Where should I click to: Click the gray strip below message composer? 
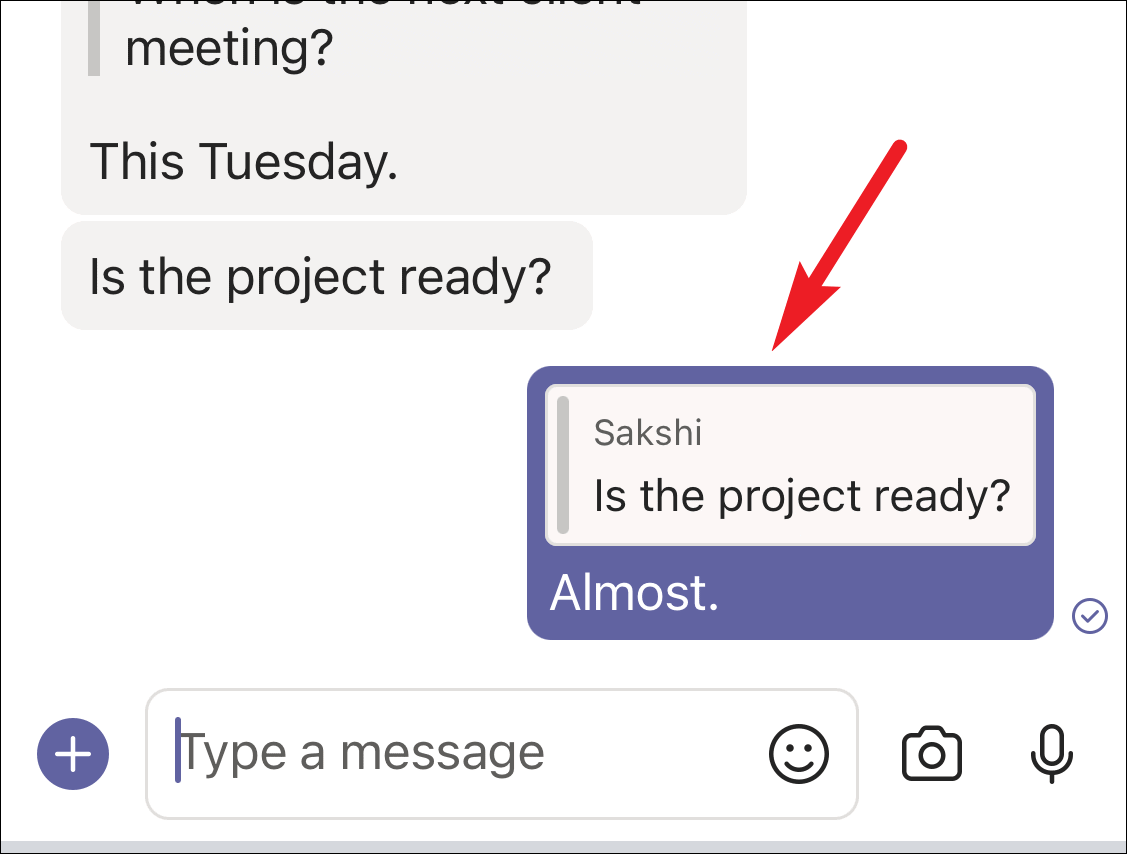[x=564, y=847]
